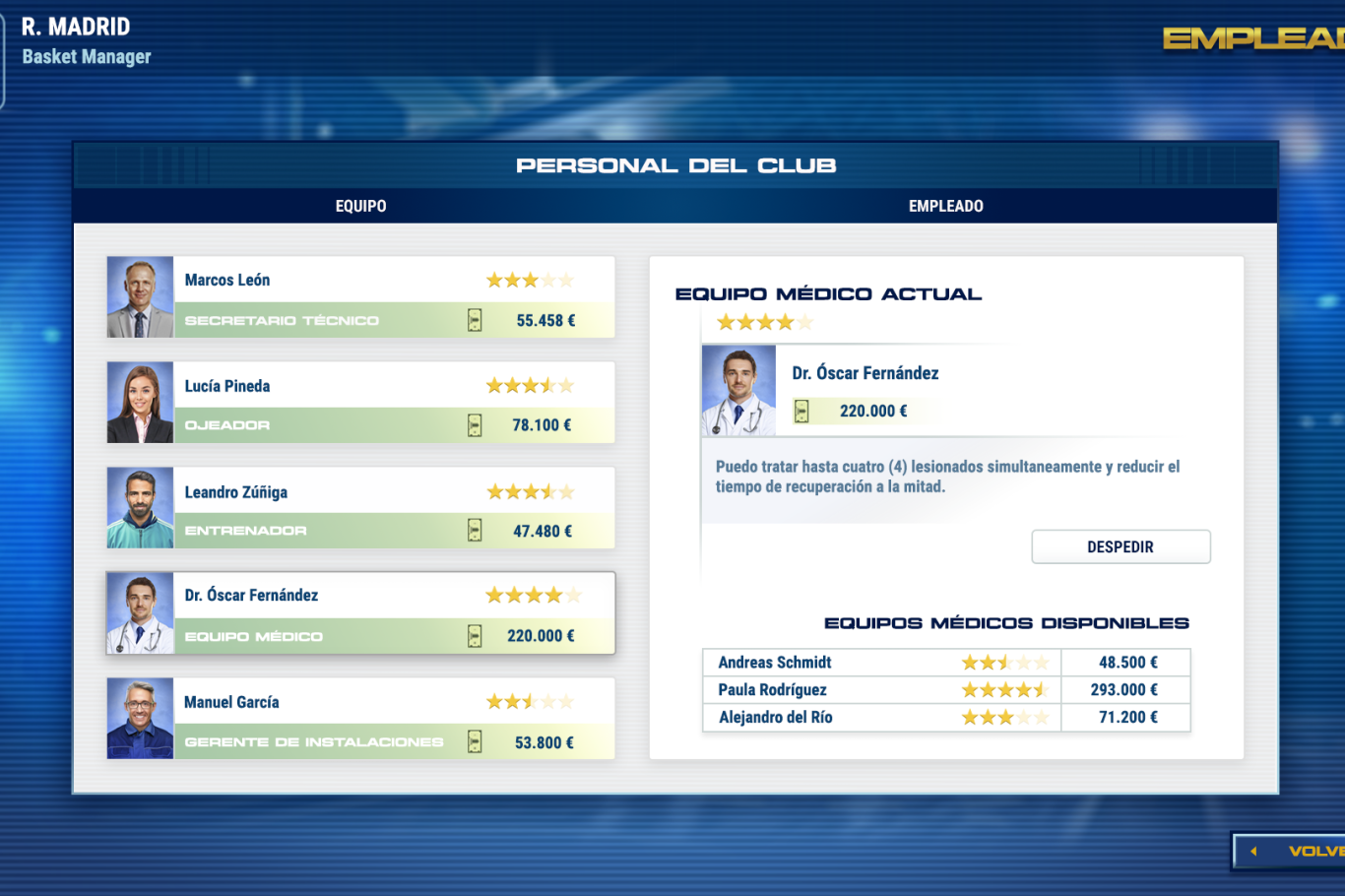Click the money icon beside 53.800 €
1345x896 pixels.
coord(475,742)
